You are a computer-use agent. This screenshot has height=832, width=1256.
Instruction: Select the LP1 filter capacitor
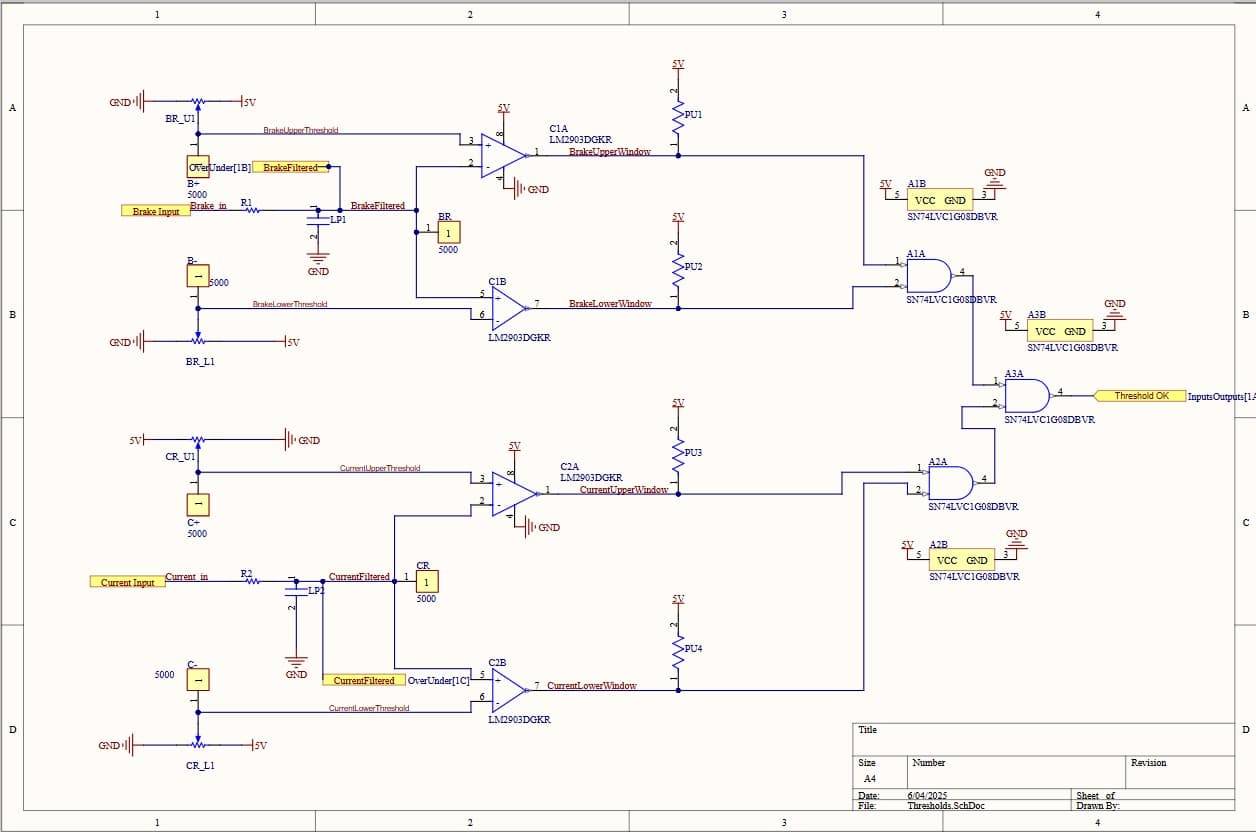[318, 219]
